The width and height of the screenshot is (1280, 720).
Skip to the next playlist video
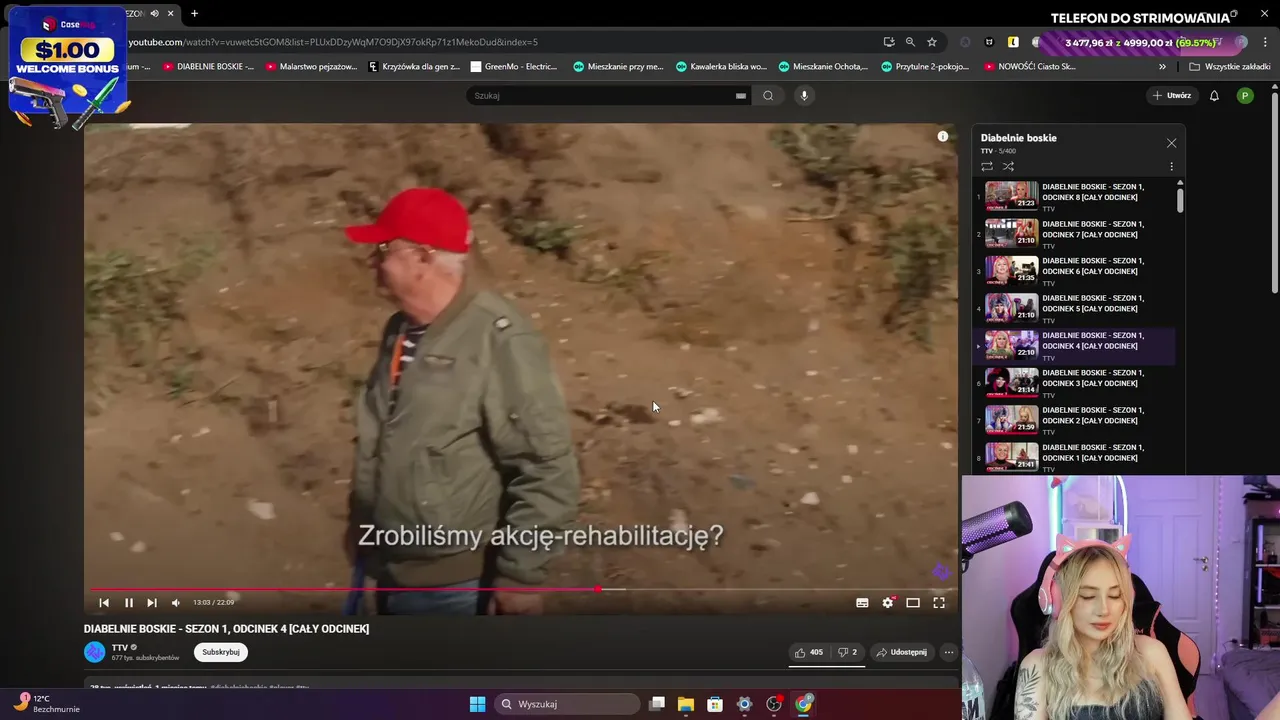coord(152,602)
